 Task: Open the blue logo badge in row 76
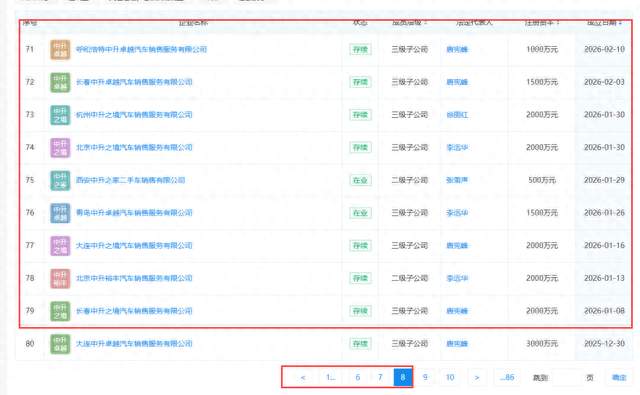[x=60, y=213]
